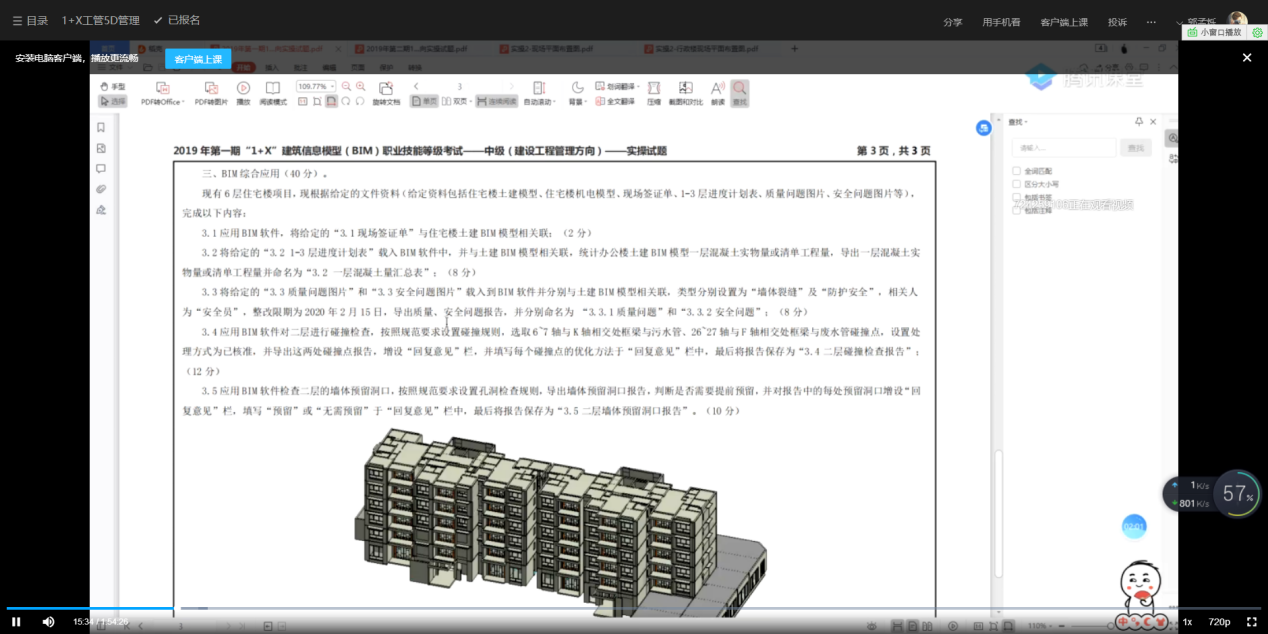The width and height of the screenshot is (1268, 634).
Task: Open the zoom percentage dropdown showing 109.77%
Action: (x=330, y=85)
